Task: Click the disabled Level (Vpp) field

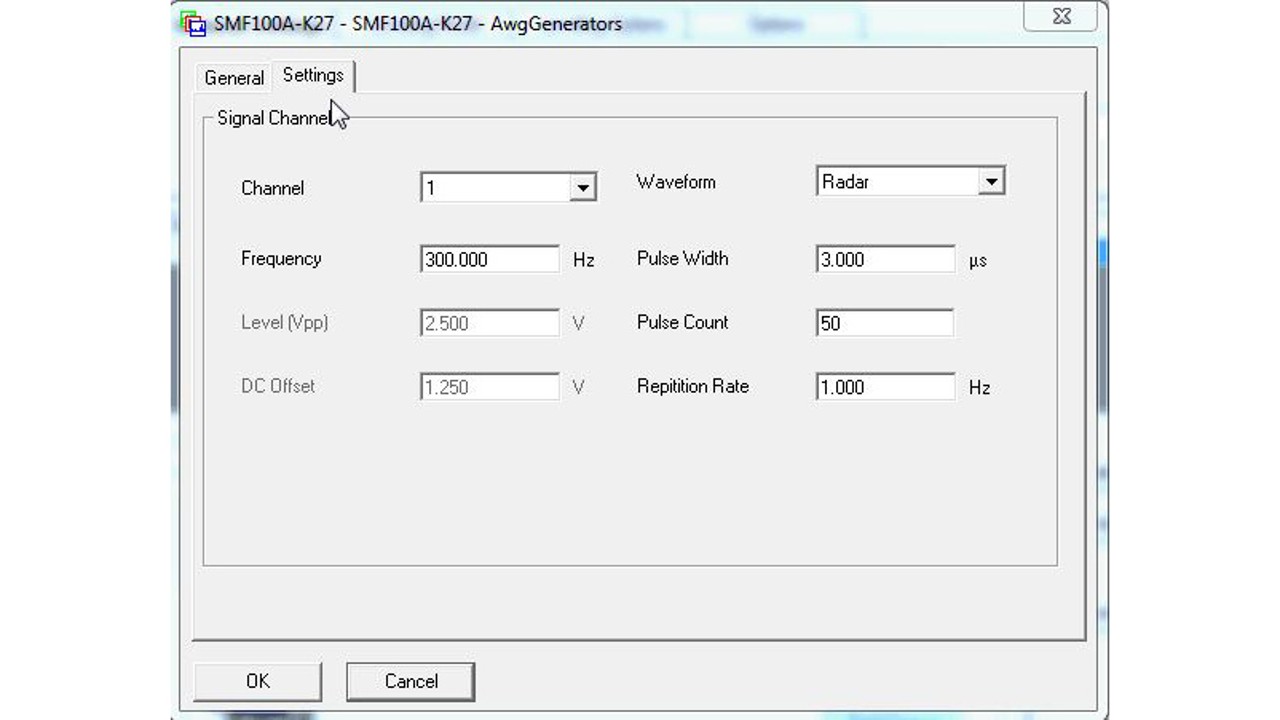Action: click(490, 323)
